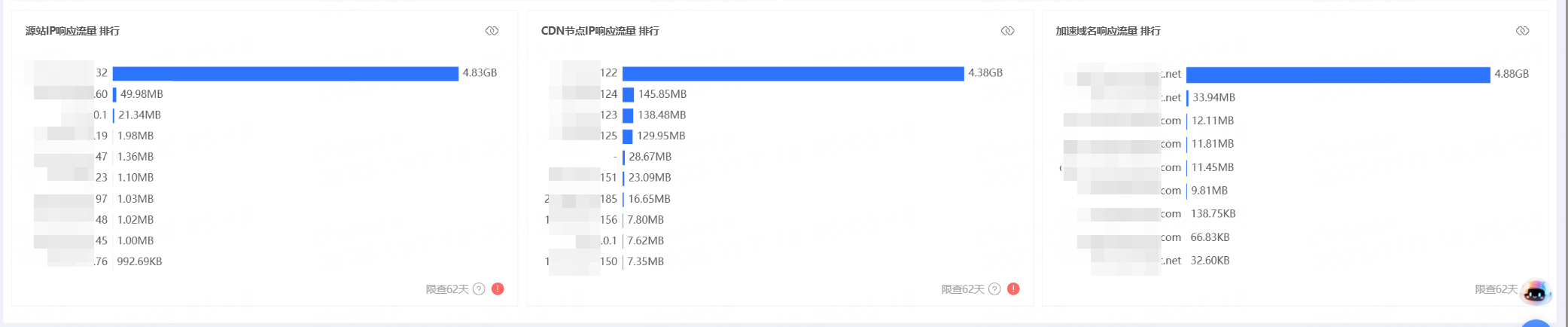The height and width of the screenshot is (327, 1568).
Task: Click the 138.48MB bar for node 123
Action: pyautogui.click(x=628, y=115)
